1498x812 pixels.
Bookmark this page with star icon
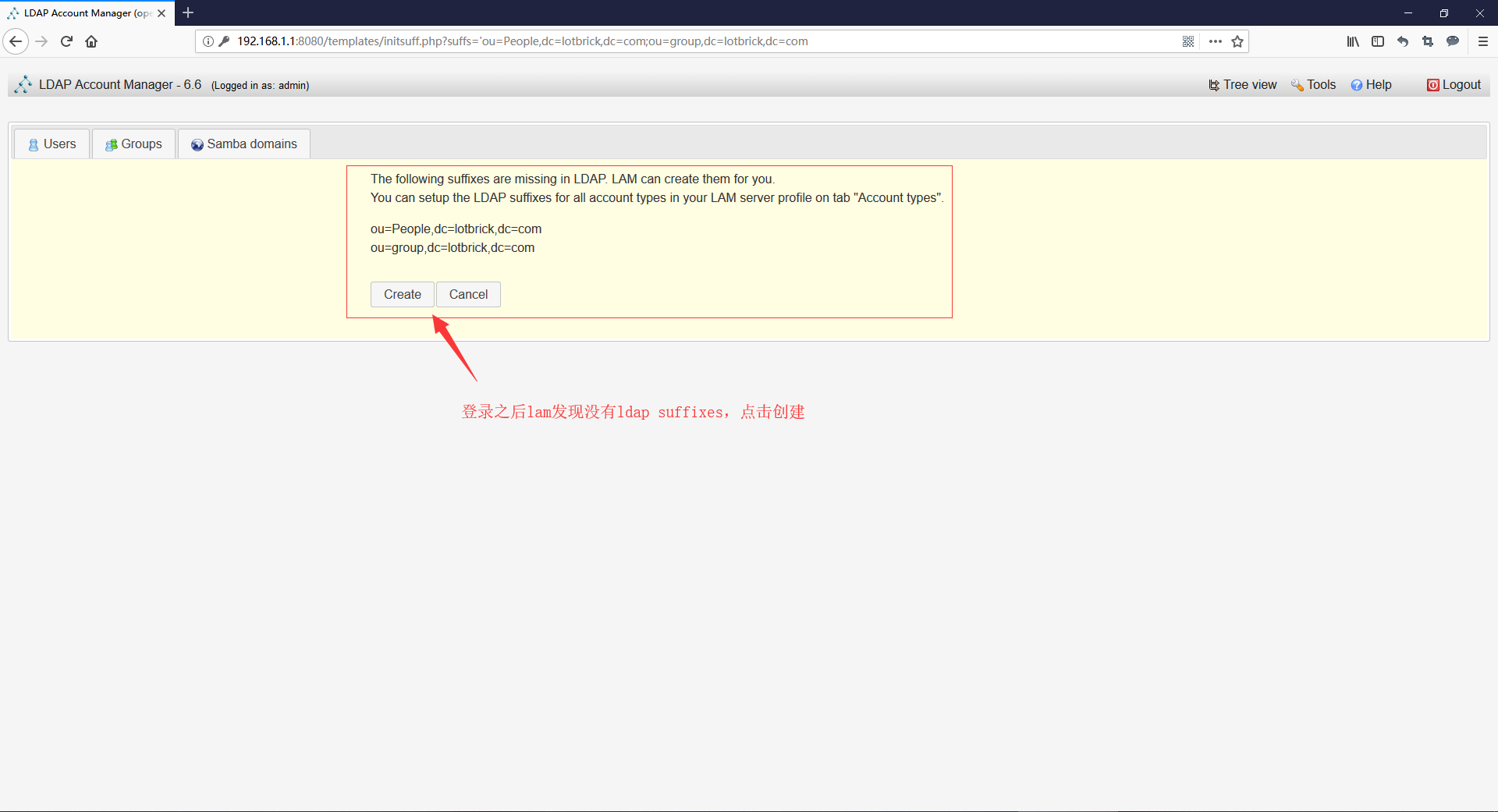(x=1237, y=41)
